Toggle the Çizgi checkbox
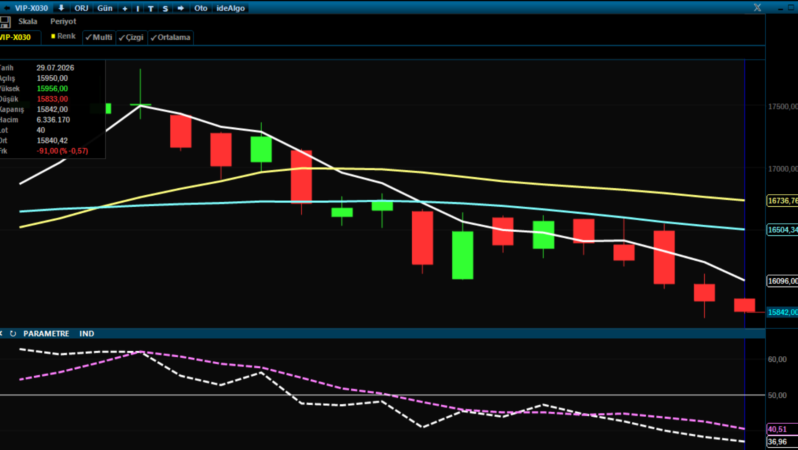 [x=131, y=37]
